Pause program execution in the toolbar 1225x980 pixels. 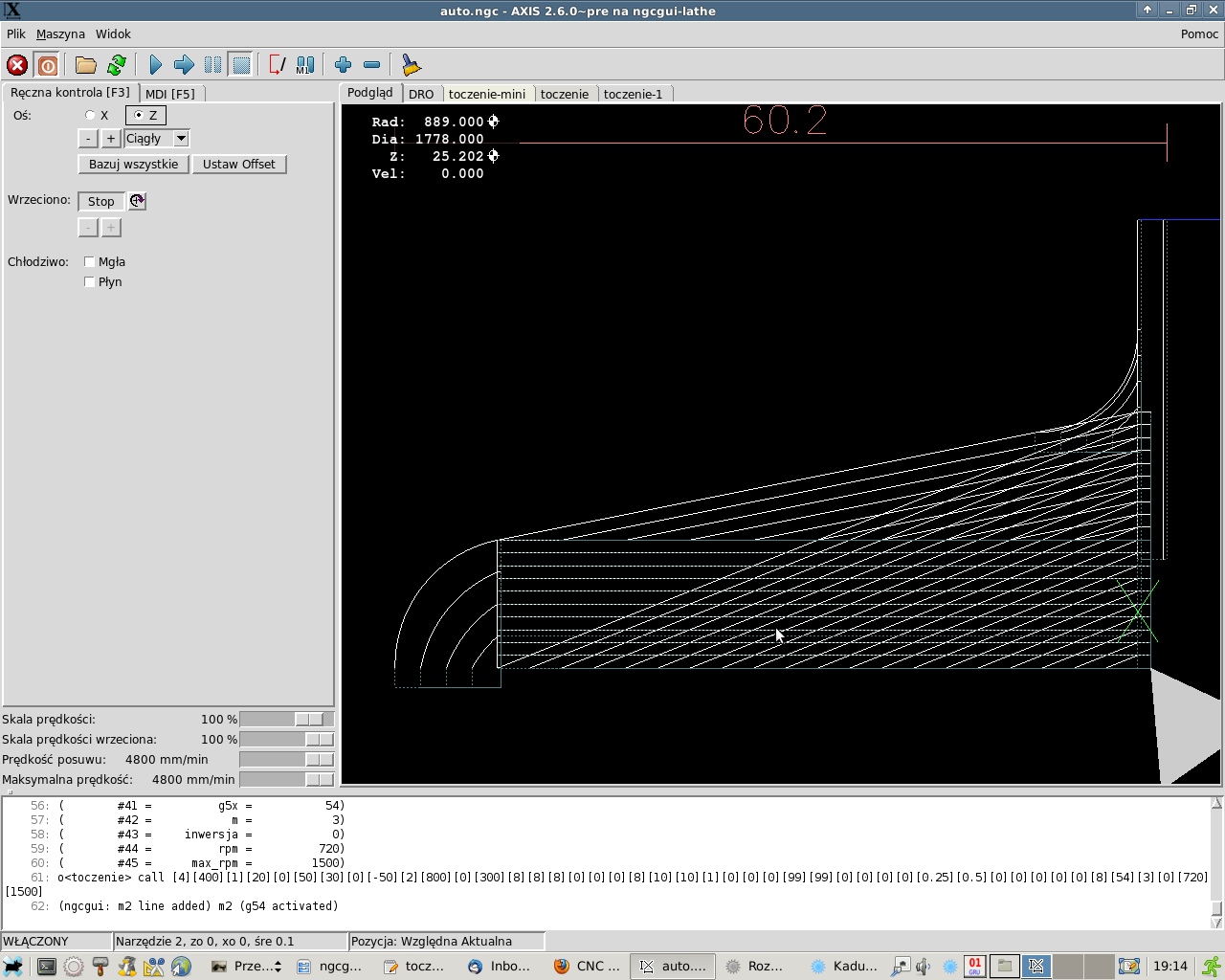(212, 65)
